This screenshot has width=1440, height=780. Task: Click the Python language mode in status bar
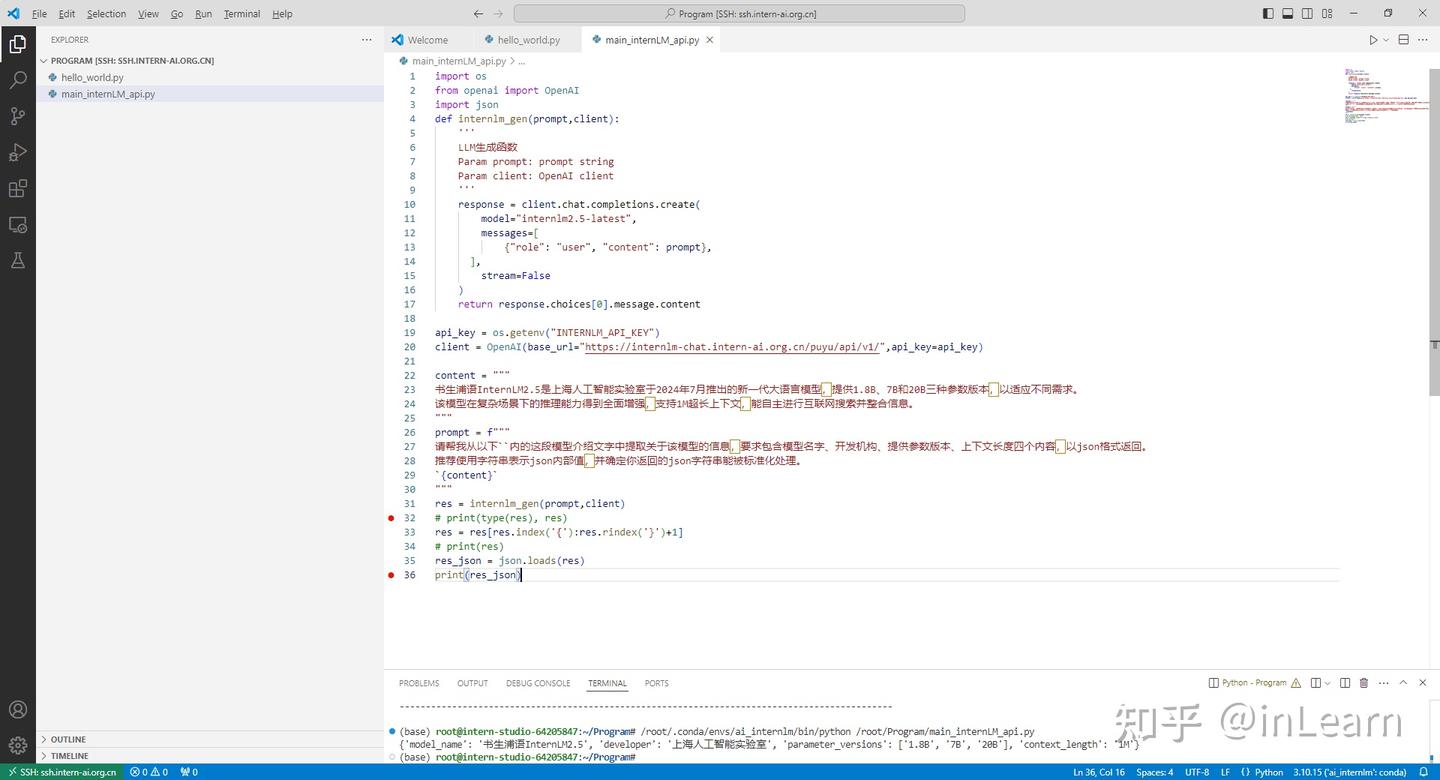click(x=1268, y=772)
